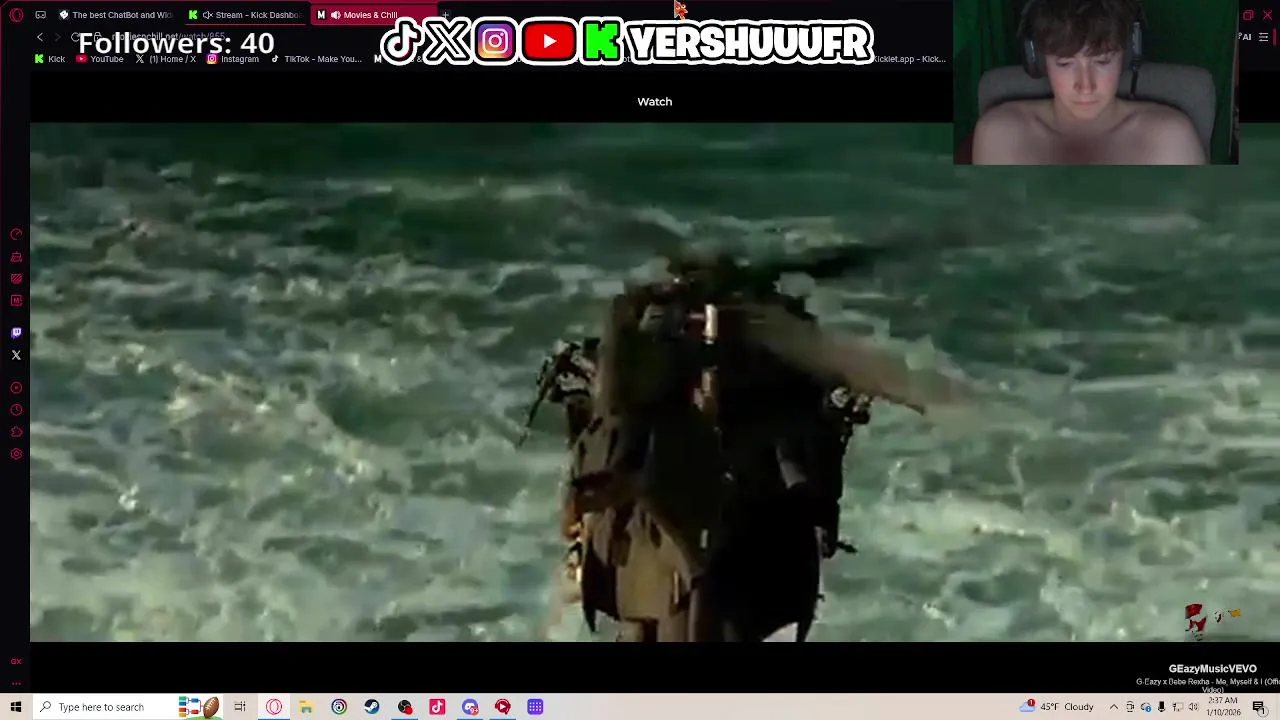Open Discord from the taskbar
1280x720 pixels.
pyautogui.click(x=470, y=707)
